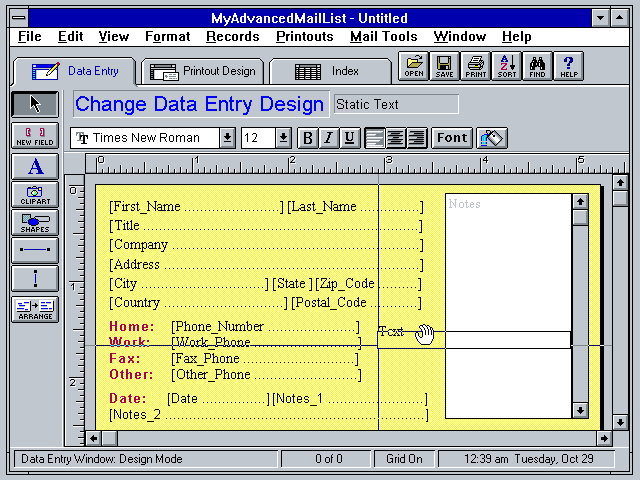Image resolution: width=640 pixels, height=480 pixels.
Task: Open the Mail Tools menu
Action: 384,37
